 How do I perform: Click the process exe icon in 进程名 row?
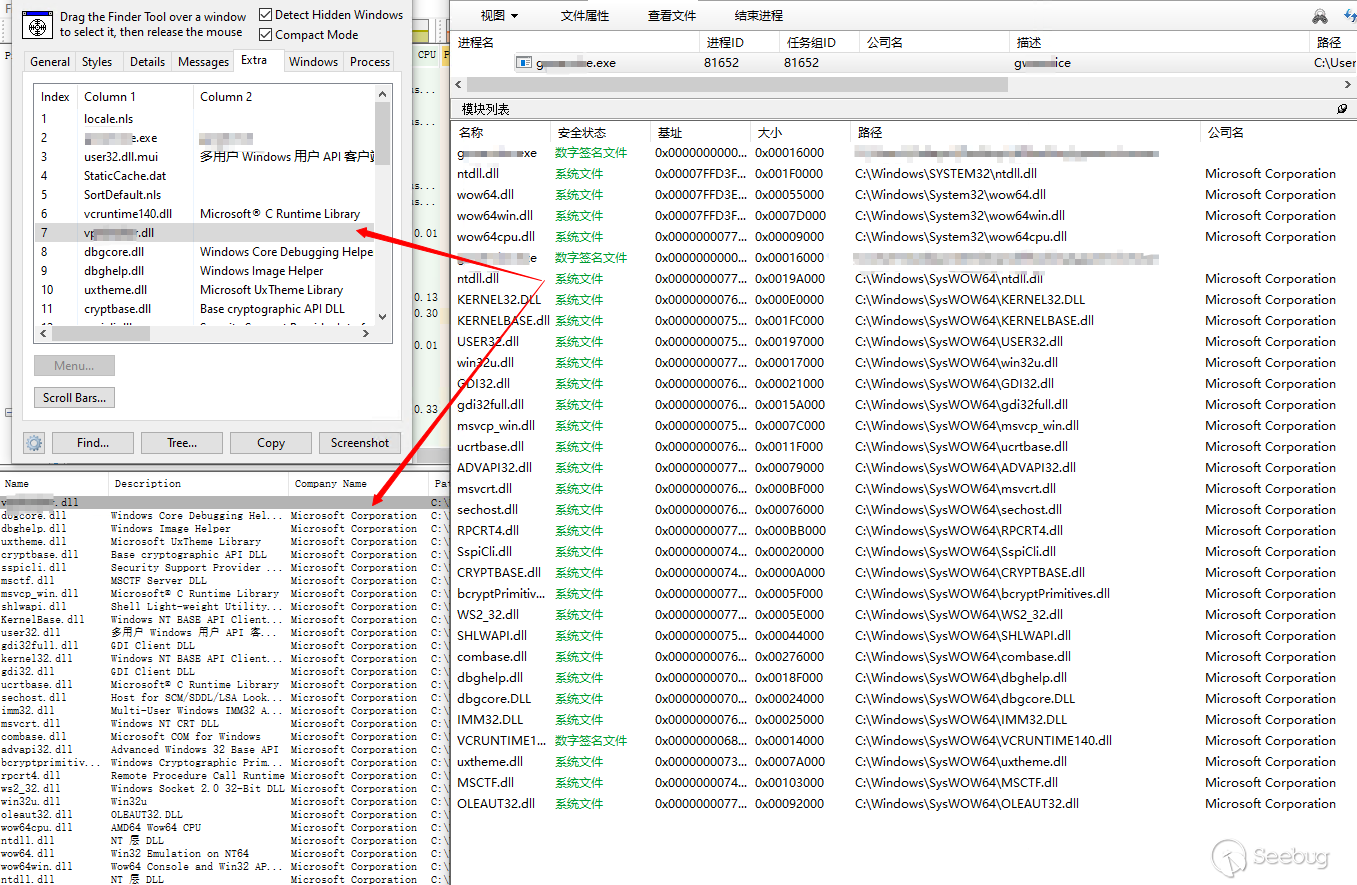[523, 62]
